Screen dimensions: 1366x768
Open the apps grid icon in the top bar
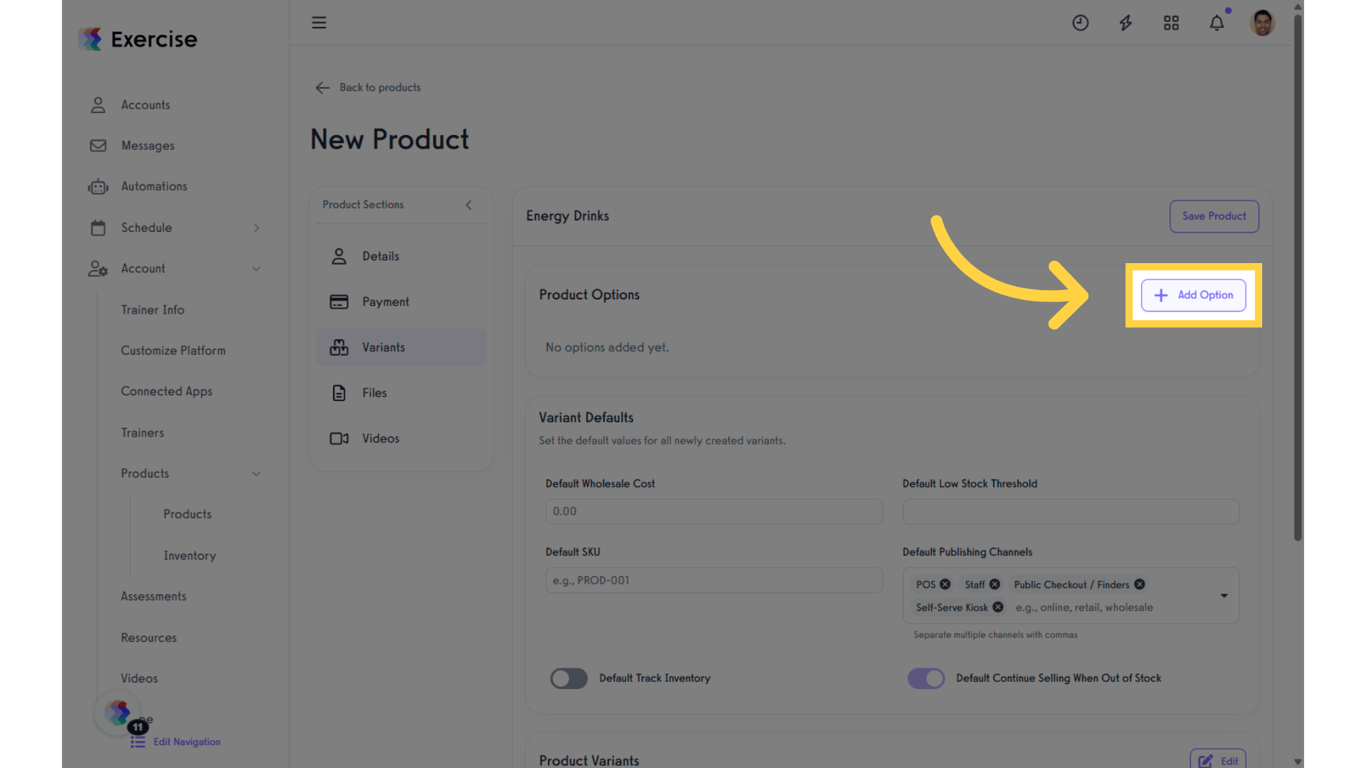click(1171, 22)
